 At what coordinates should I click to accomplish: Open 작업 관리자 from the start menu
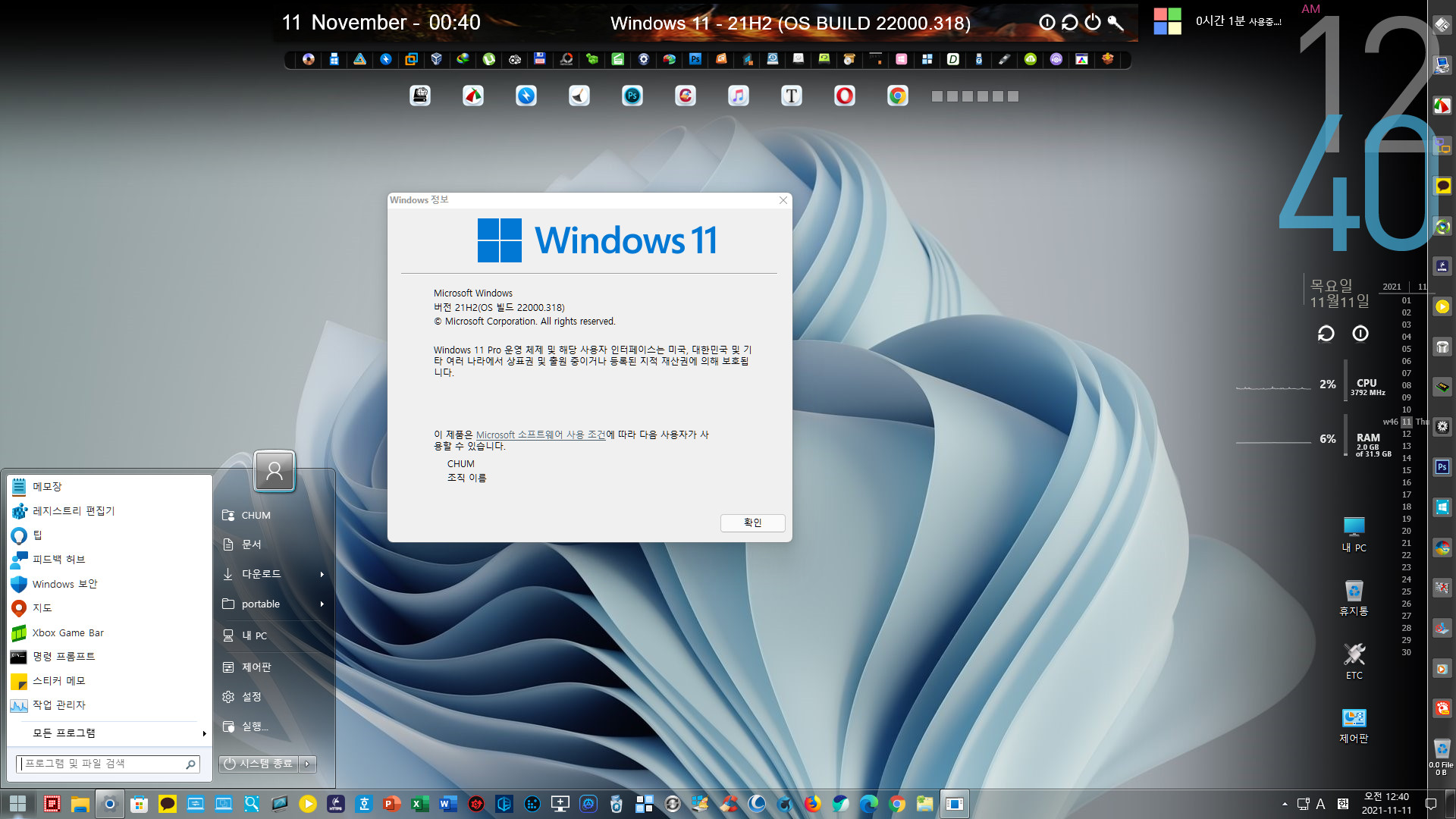pos(109,705)
